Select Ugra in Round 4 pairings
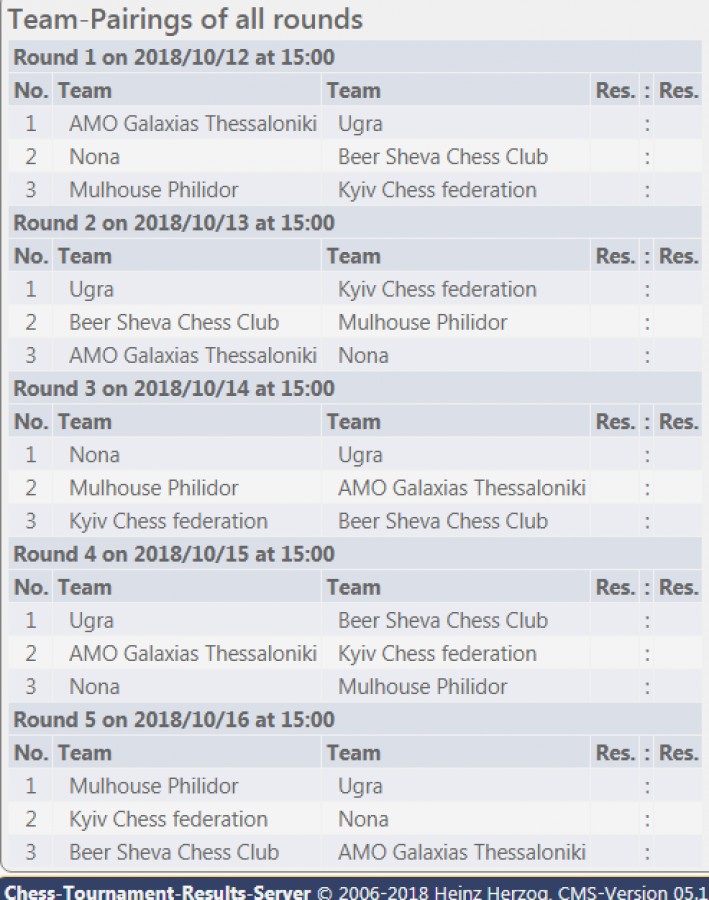Viewport: 709px width, 900px height. point(91,620)
